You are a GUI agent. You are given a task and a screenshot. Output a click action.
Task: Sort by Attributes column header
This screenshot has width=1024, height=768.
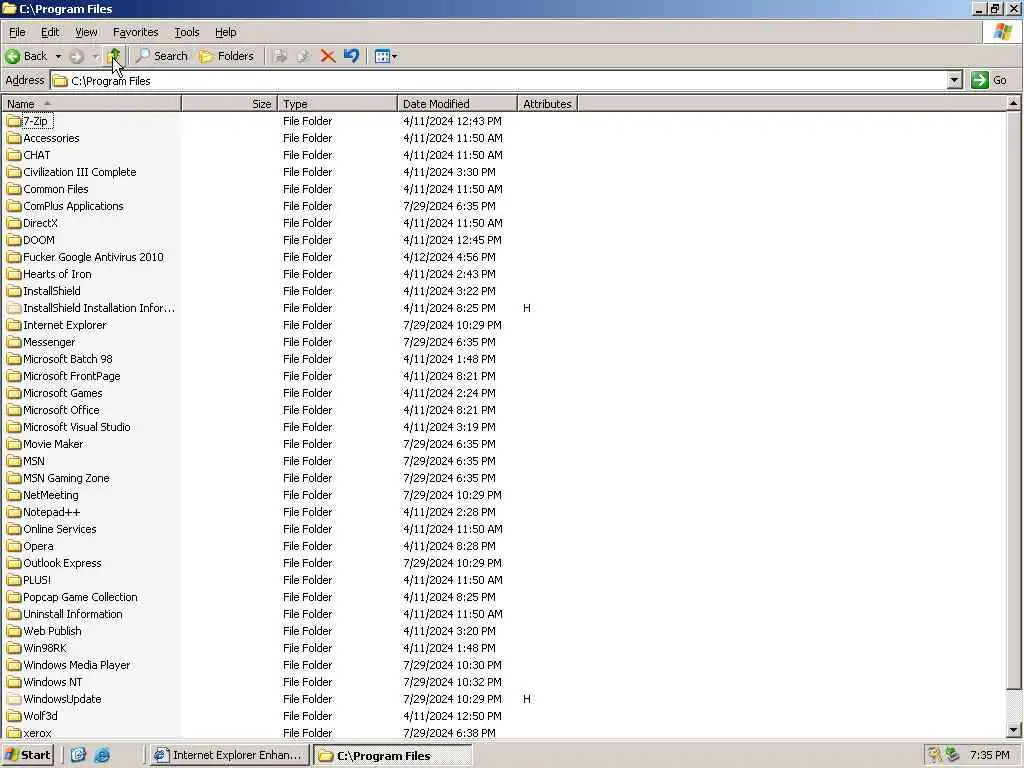pyautogui.click(x=547, y=104)
